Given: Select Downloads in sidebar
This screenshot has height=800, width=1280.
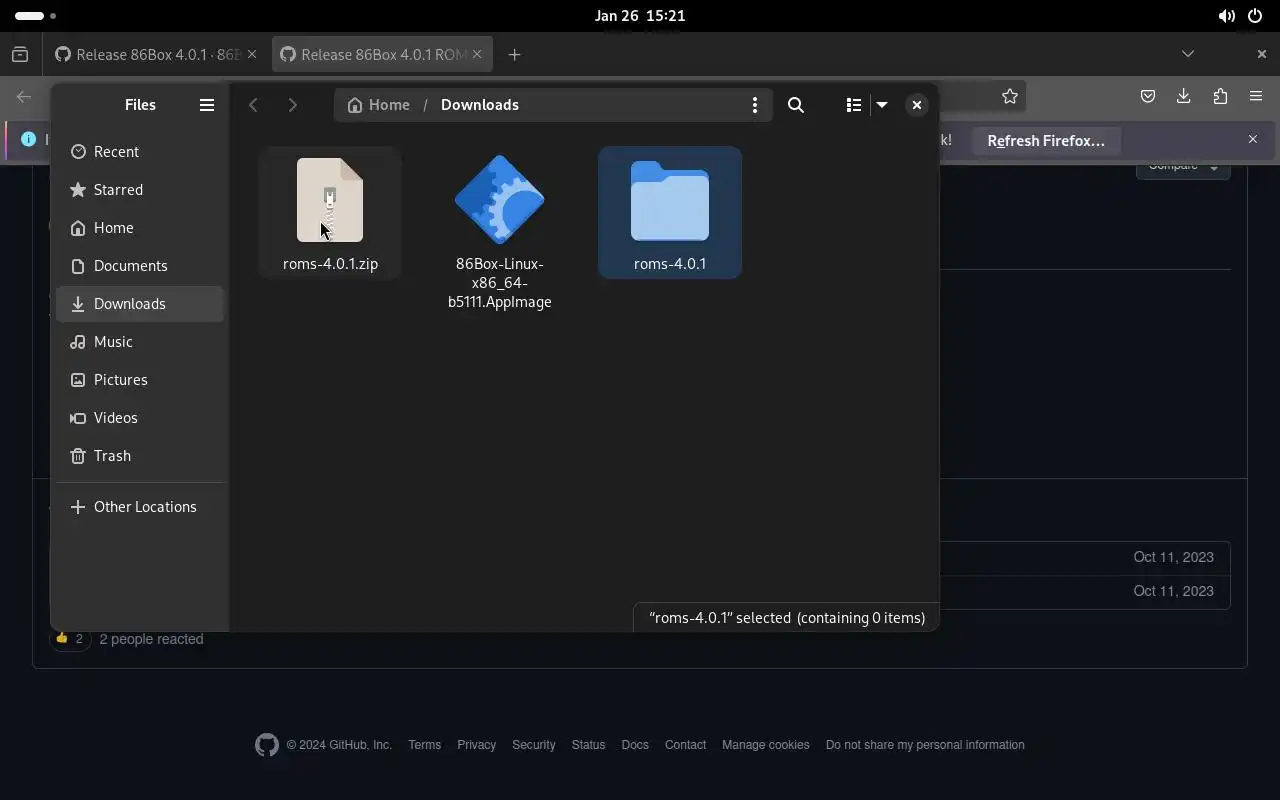Looking at the screenshot, I should click(140, 304).
